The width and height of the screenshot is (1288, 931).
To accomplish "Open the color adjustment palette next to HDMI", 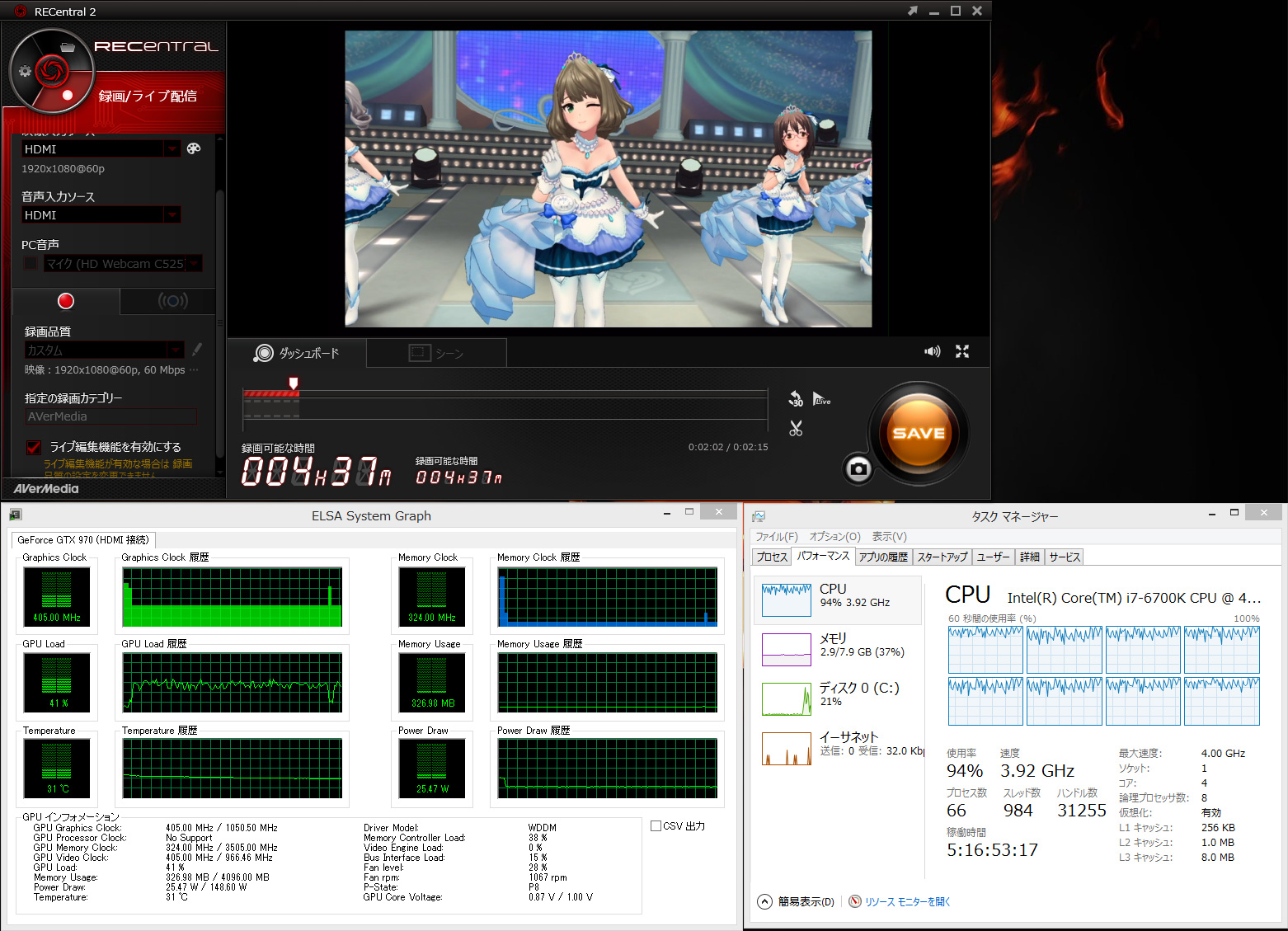I will (x=194, y=148).
